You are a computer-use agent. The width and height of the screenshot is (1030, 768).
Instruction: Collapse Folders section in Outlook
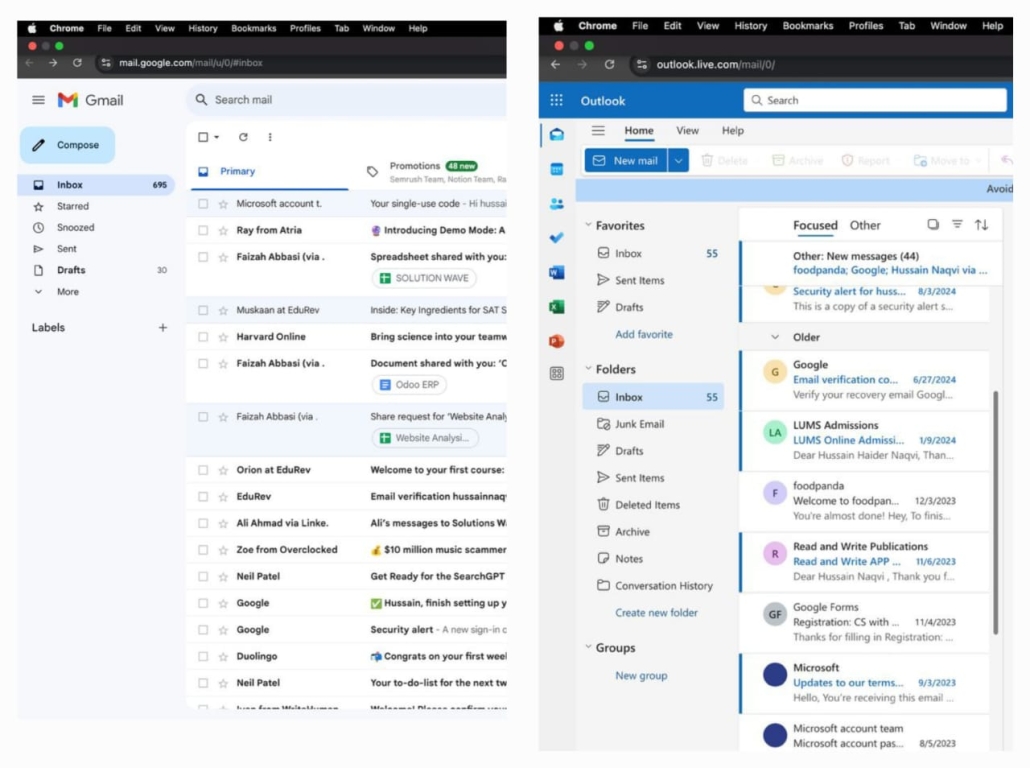click(x=589, y=369)
